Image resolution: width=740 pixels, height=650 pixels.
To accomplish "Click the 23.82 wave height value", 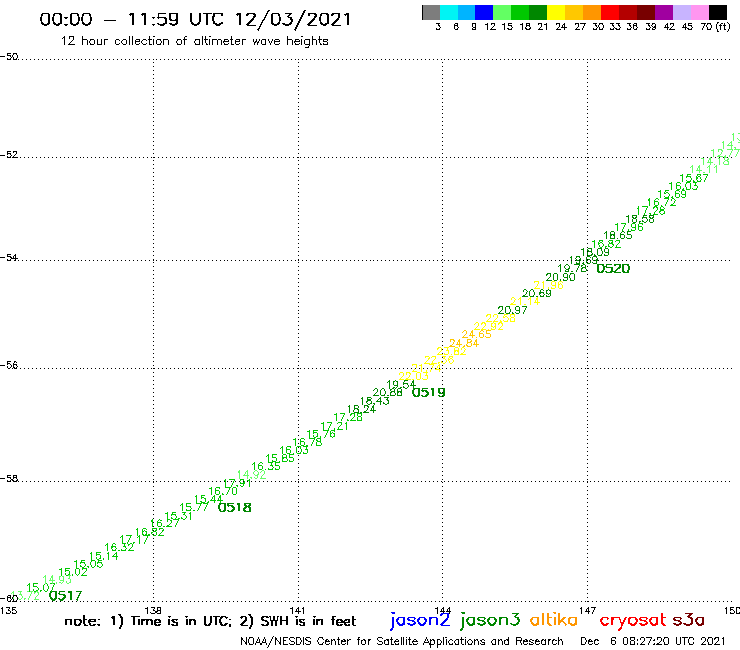I will 451,351.
